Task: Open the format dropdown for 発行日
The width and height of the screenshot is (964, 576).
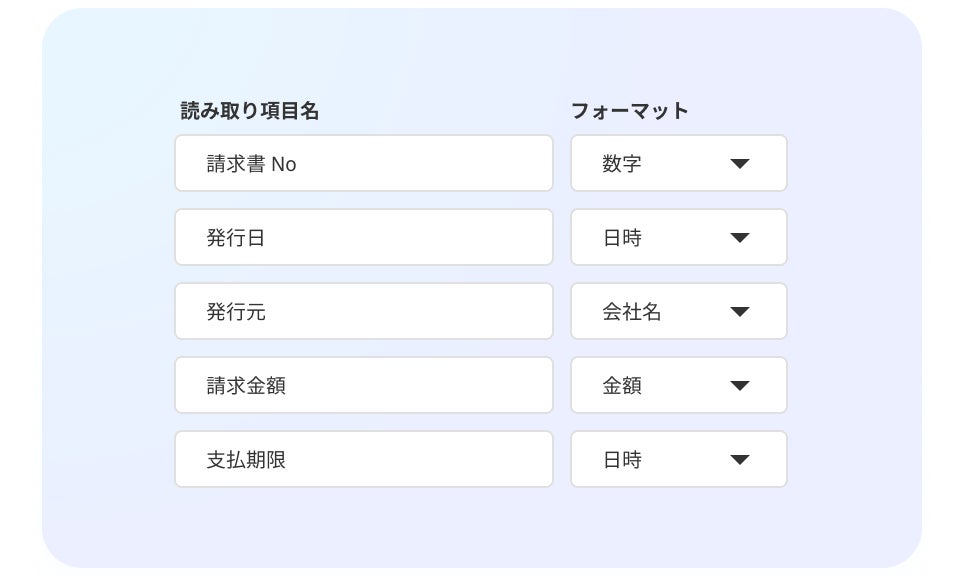Action: [x=678, y=237]
